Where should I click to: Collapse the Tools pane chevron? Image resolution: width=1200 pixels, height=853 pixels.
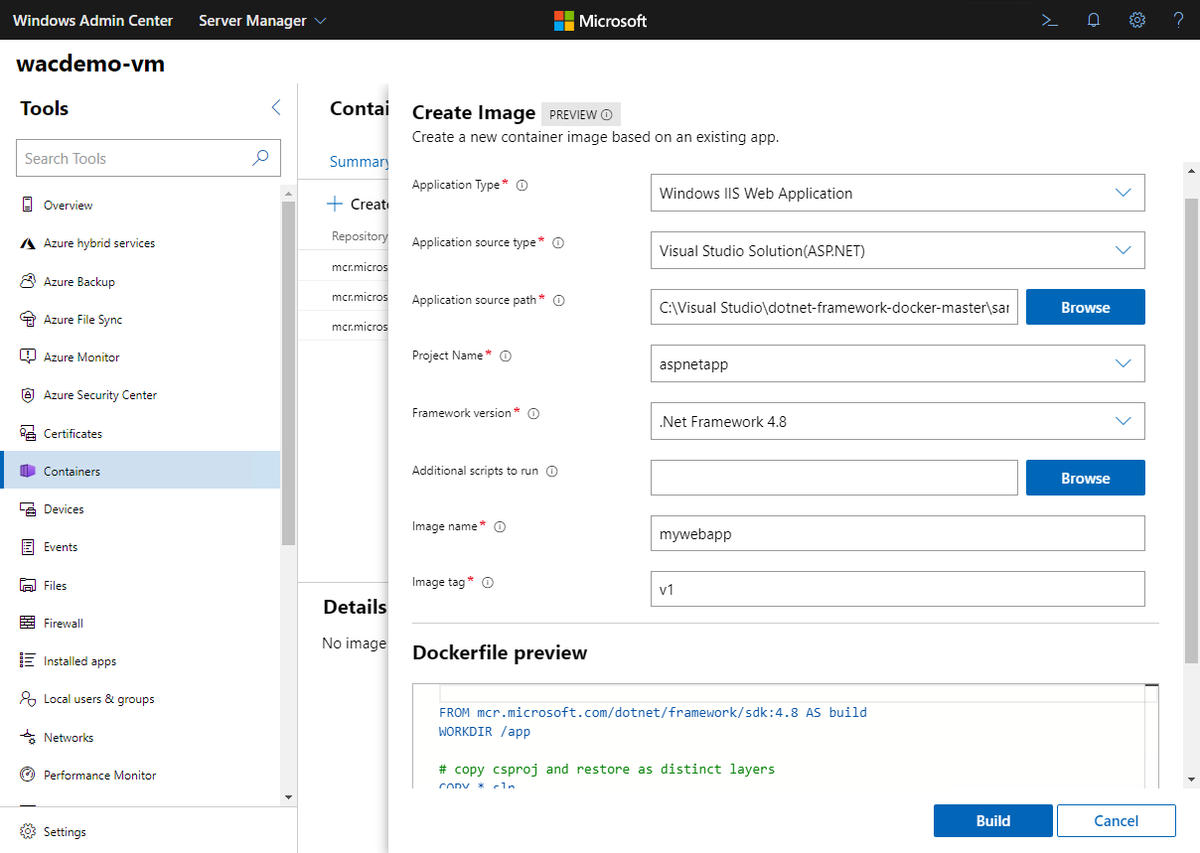[276, 108]
